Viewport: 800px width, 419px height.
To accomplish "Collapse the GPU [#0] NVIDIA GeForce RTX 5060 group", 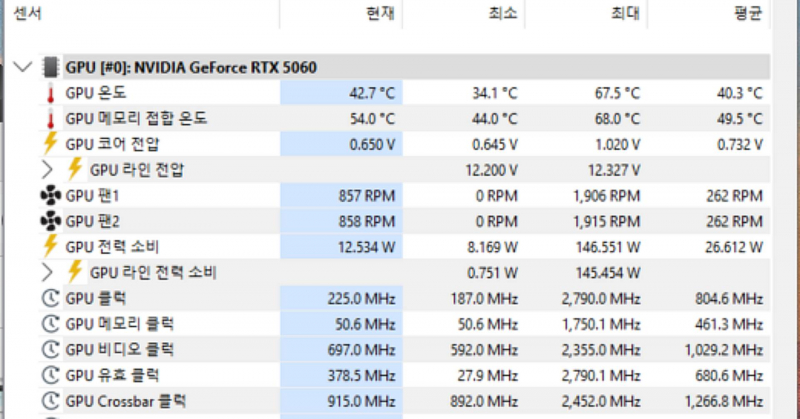I will pyautogui.click(x=23, y=67).
